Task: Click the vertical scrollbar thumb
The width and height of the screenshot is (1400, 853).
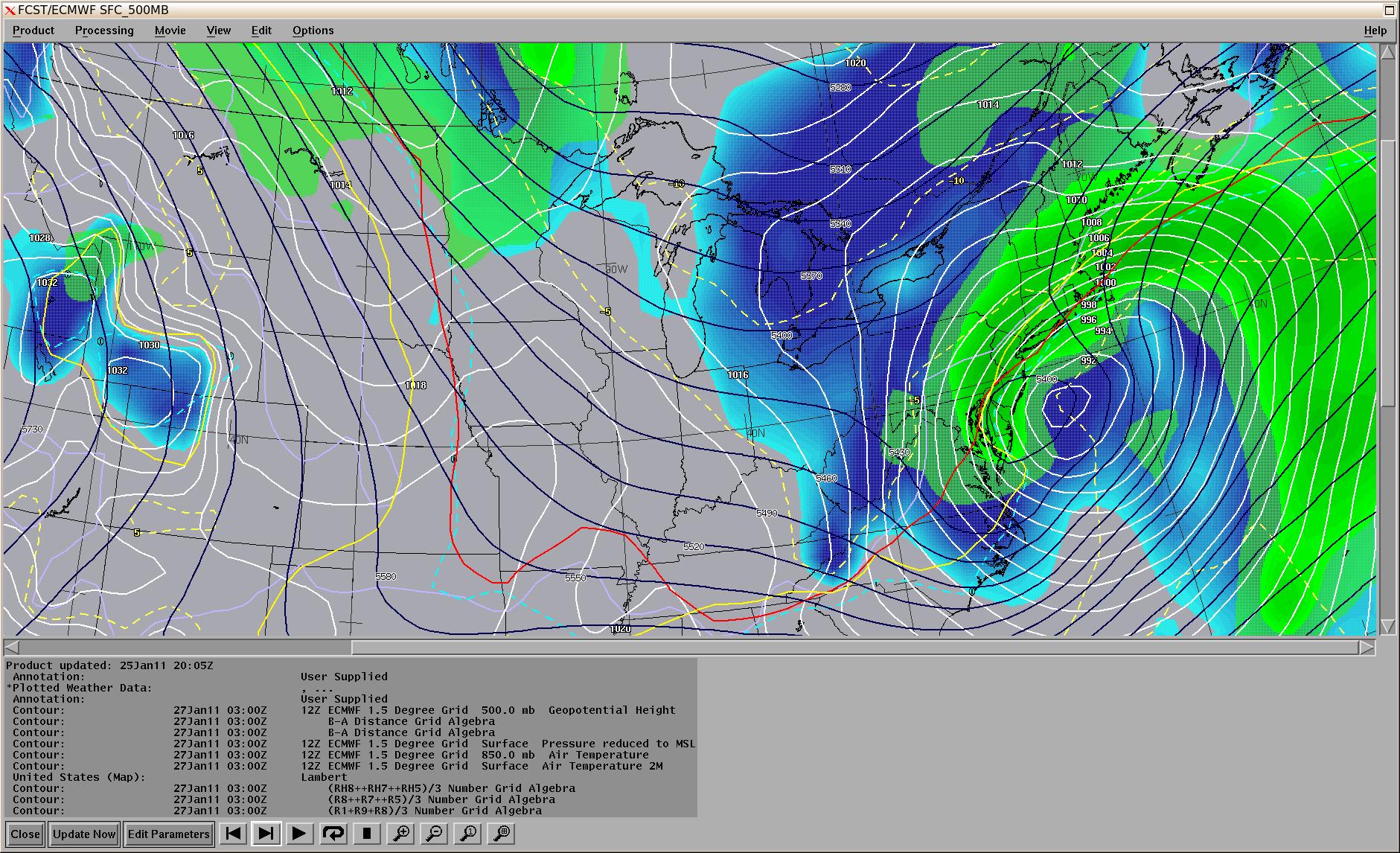Action: click(1388, 272)
